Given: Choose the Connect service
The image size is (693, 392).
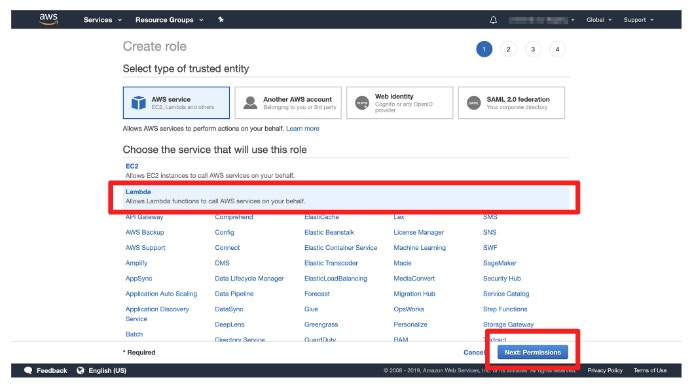Looking at the screenshot, I should pyautogui.click(x=227, y=248).
